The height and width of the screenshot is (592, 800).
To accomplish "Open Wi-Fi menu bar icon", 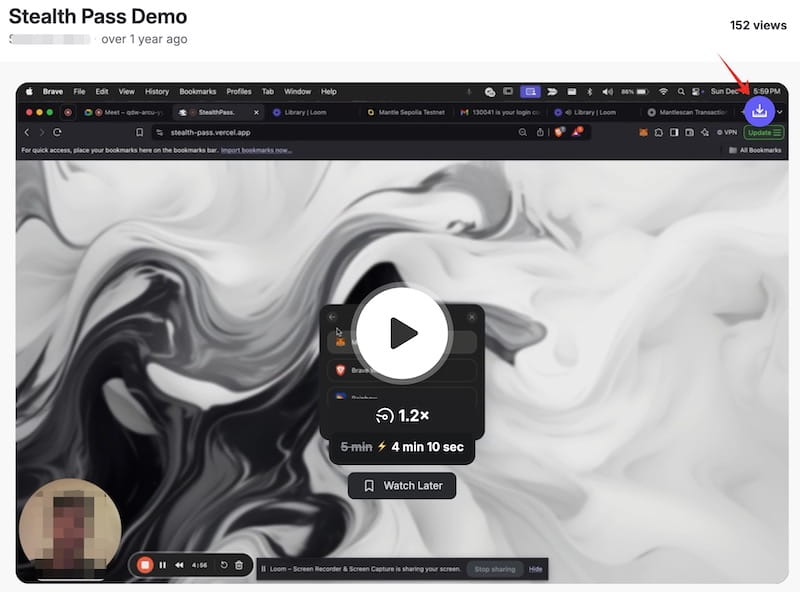I will 663,92.
